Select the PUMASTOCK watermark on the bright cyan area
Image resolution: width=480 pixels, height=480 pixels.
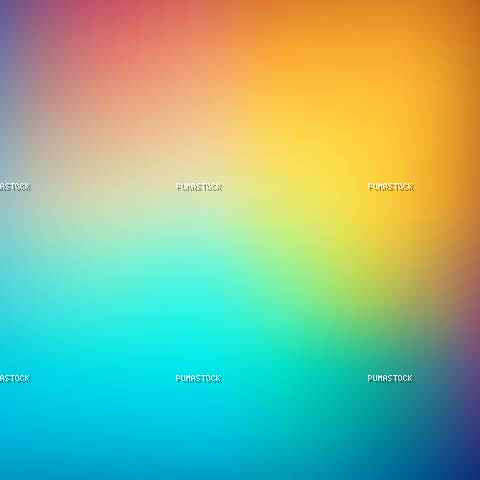tap(199, 378)
